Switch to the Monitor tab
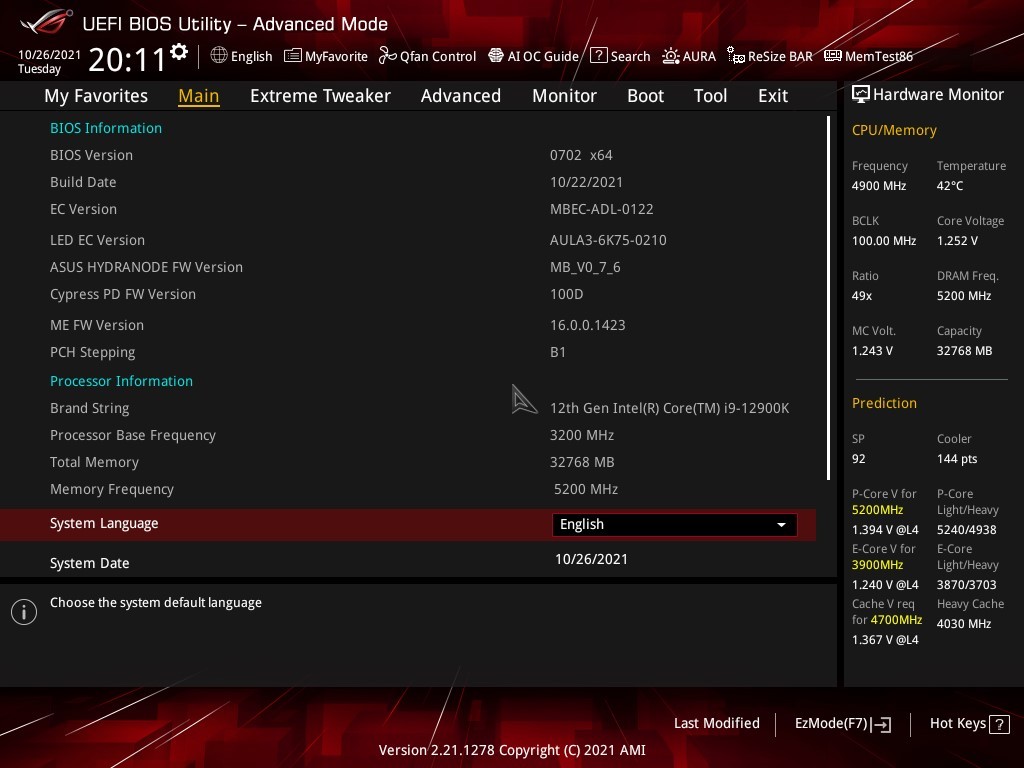1024x768 pixels. (x=564, y=96)
